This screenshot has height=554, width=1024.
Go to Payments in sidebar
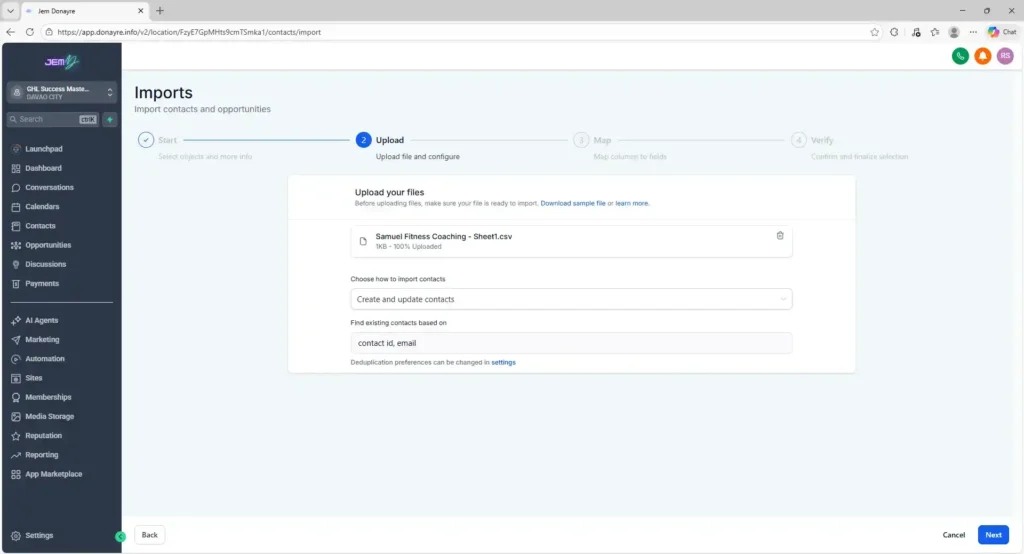tap(42, 284)
